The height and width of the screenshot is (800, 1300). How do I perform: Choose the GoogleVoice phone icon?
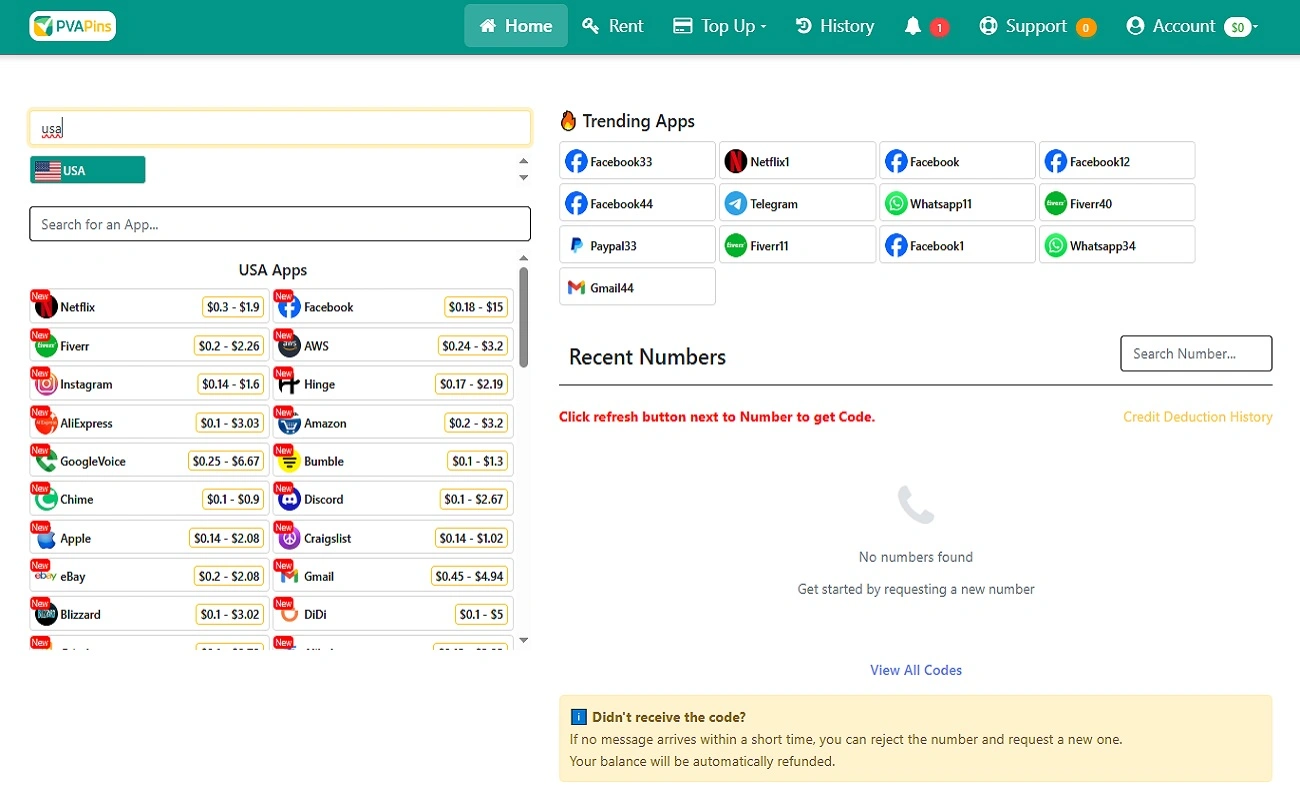(x=46, y=461)
